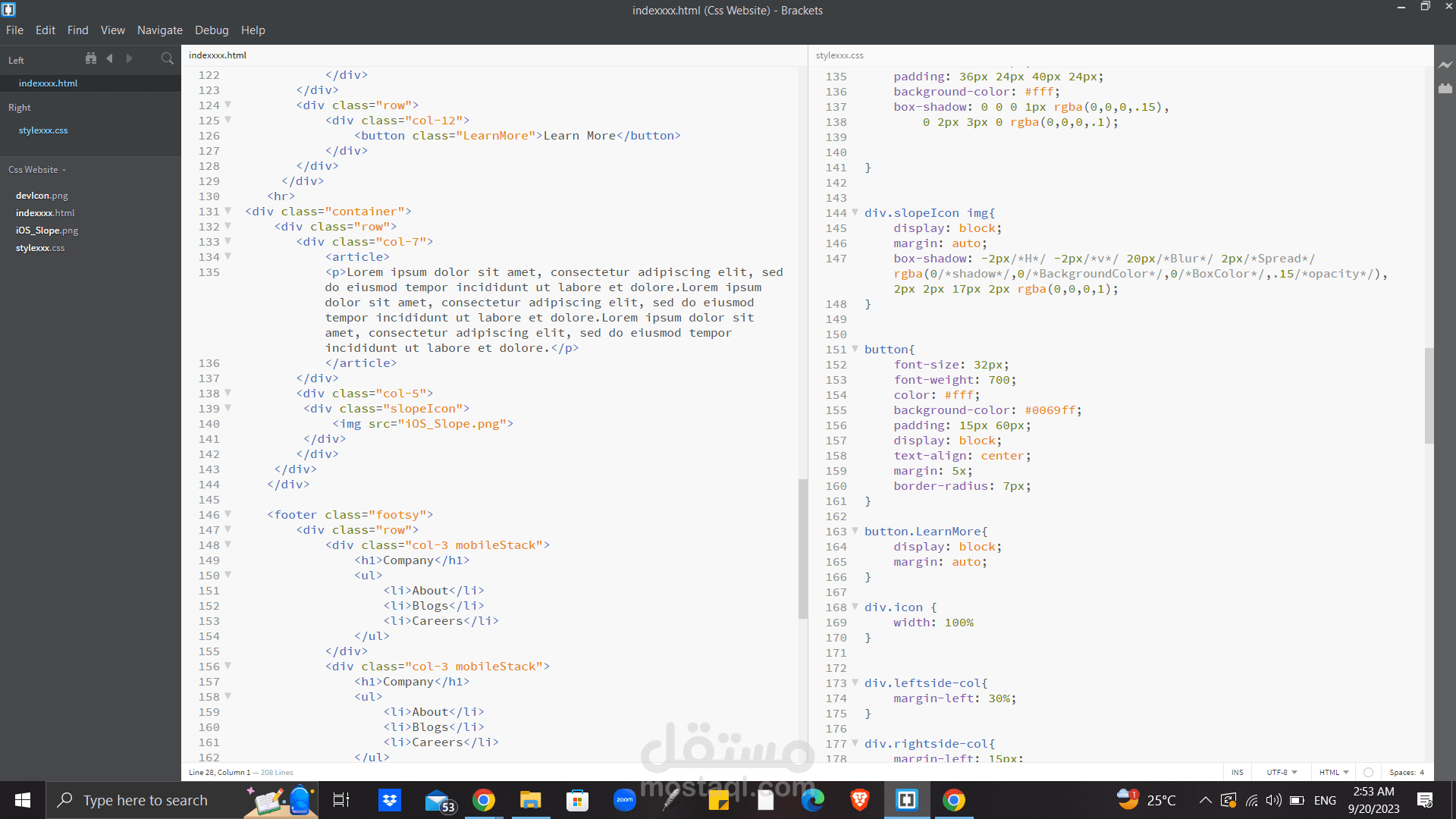Screen dimensions: 1456x819
Task: Open the Debug menu
Action: 212,30
